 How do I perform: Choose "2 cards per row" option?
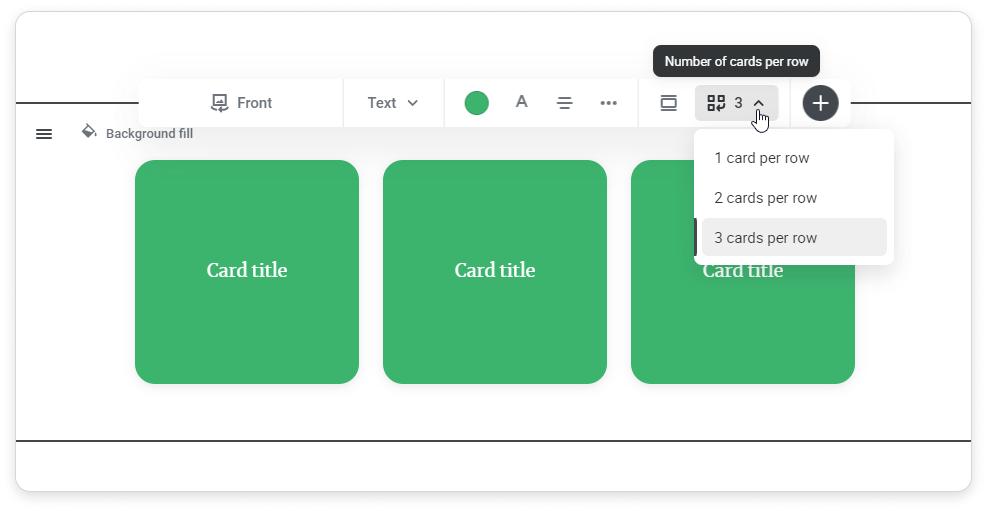coord(765,198)
